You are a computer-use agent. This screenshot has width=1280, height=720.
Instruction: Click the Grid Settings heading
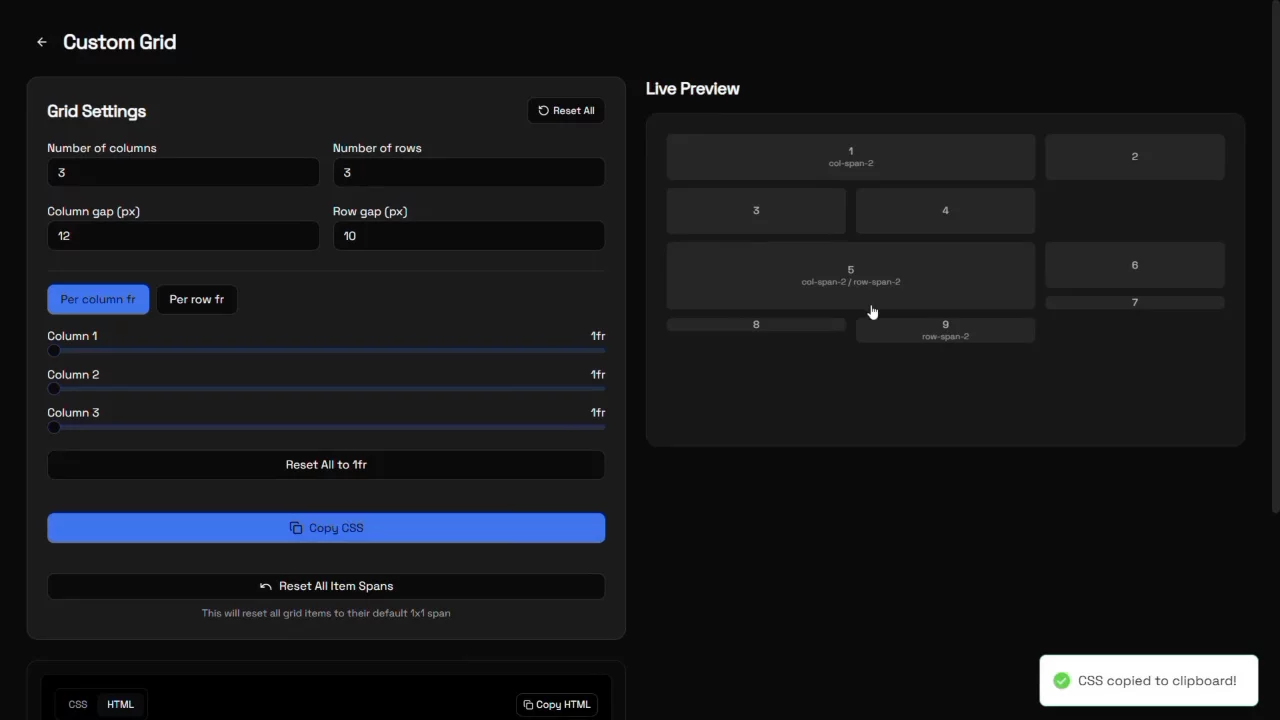(x=96, y=111)
